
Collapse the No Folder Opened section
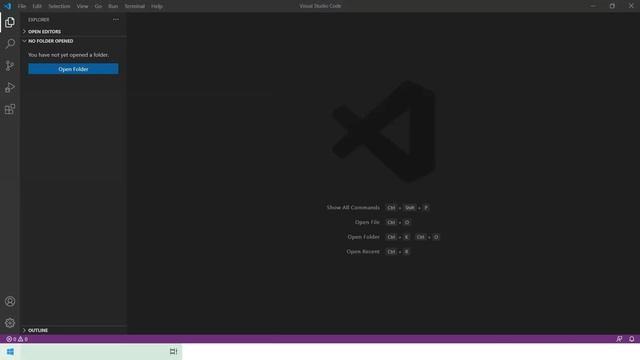tap(73, 41)
